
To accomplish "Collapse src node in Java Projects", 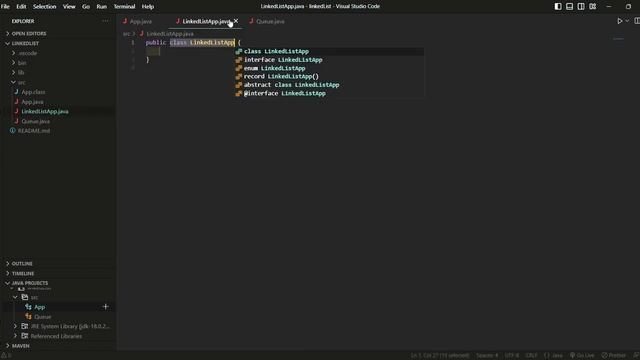I will [15, 297].
